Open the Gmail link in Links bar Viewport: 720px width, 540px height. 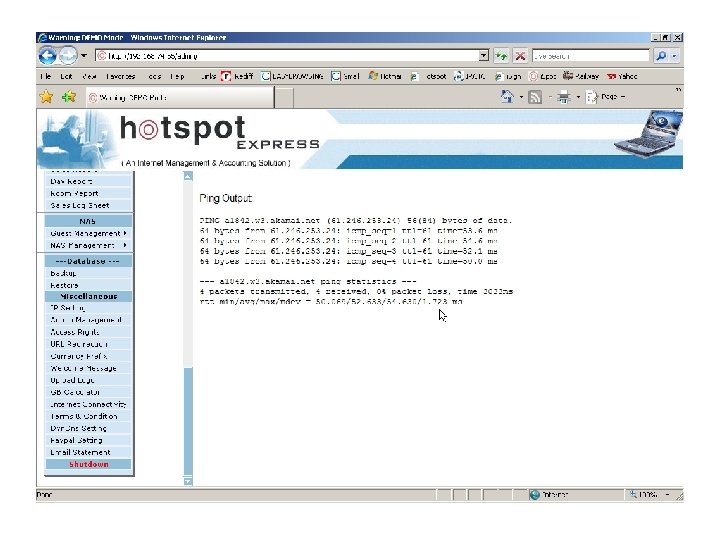(x=345, y=76)
